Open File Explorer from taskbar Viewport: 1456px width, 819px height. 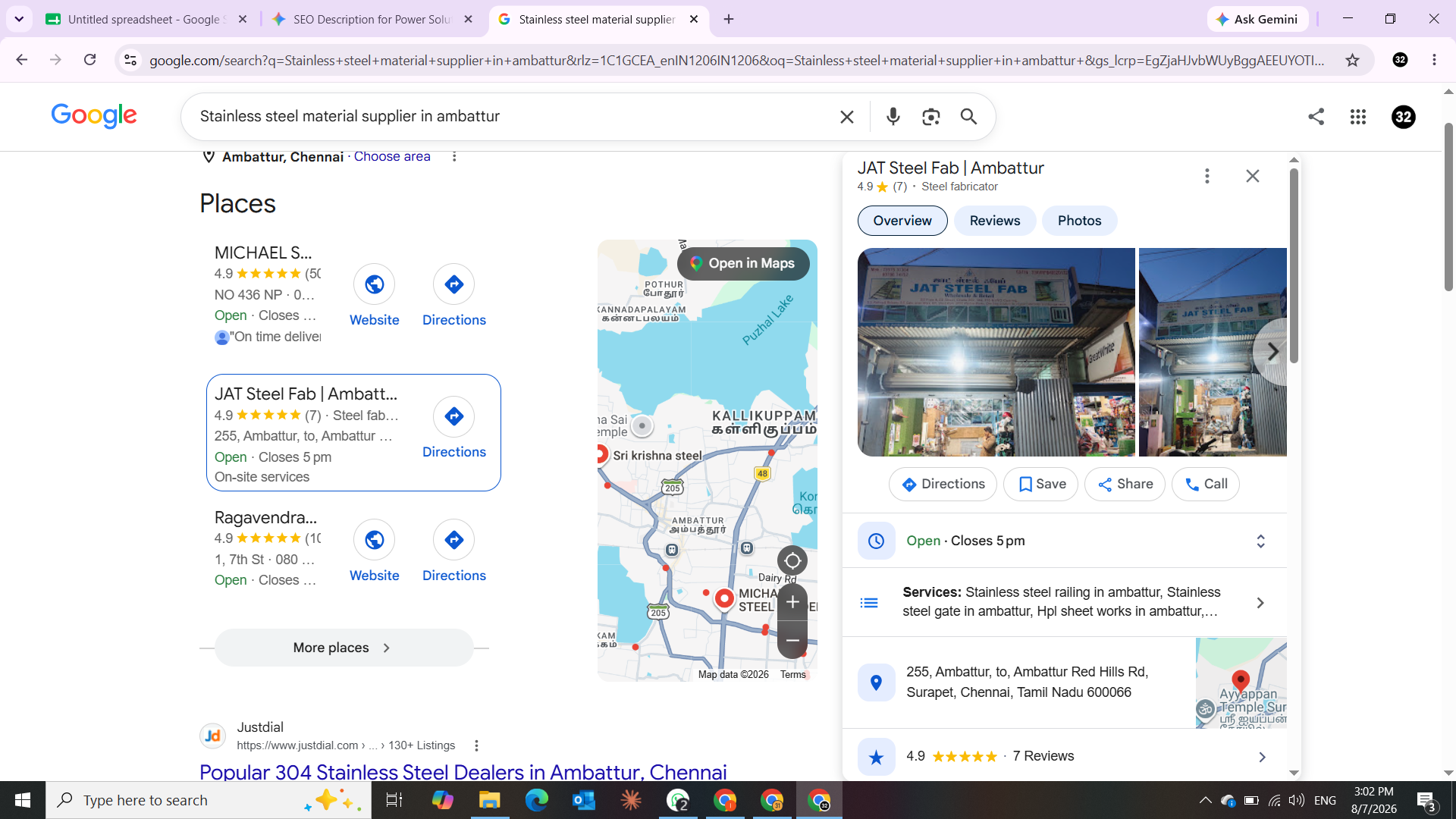click(x=490, y=801)
